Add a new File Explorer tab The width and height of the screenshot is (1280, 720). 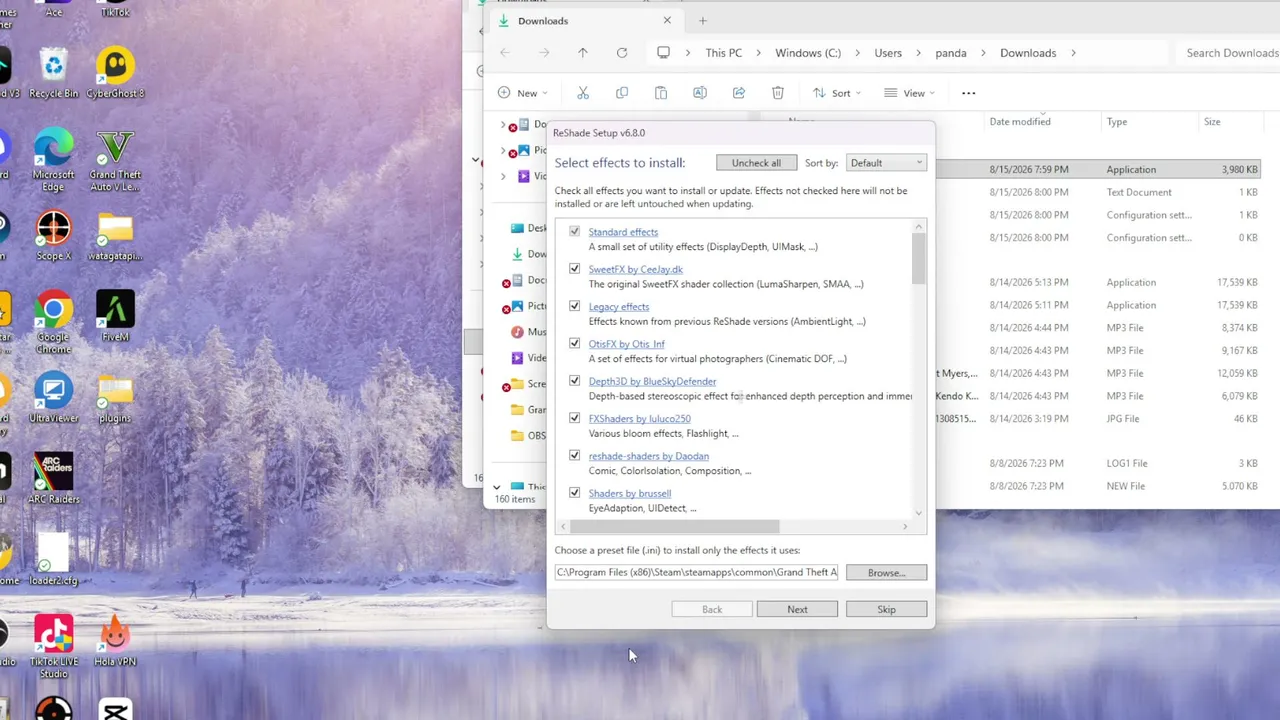click(x=702, y=21)
